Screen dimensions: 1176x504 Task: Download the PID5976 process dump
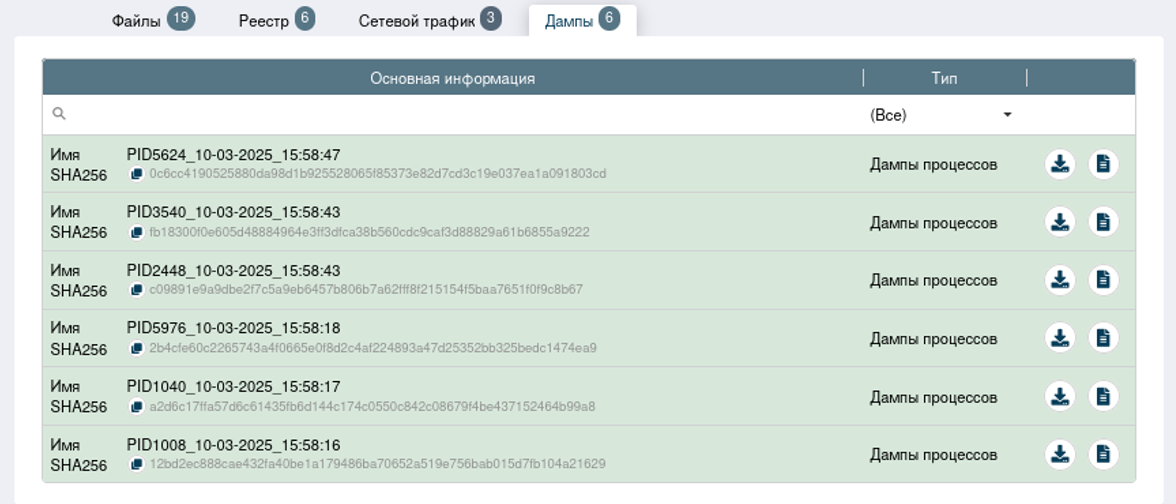[x=1060, y=338]
